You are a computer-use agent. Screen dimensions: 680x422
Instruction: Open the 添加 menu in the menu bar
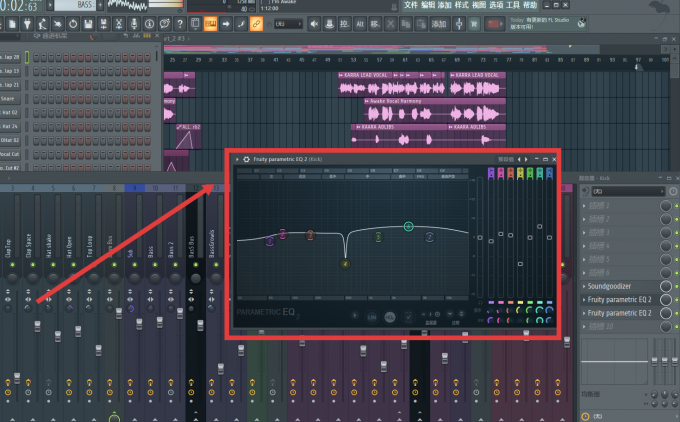coord(445,5)
